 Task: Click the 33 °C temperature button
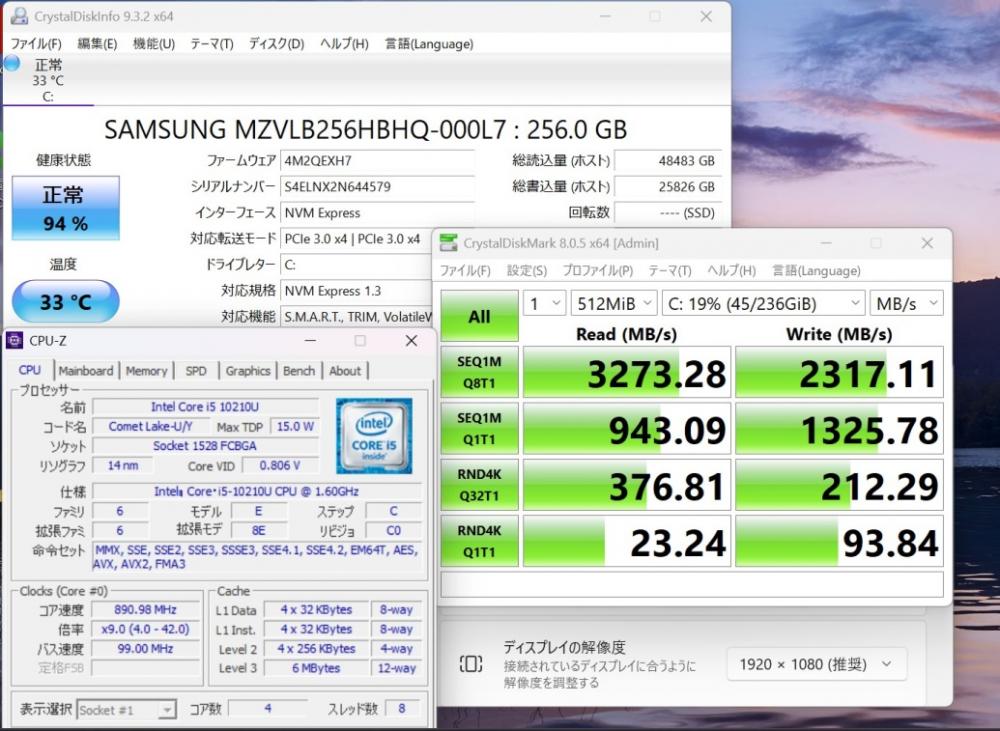click(66, 301)
